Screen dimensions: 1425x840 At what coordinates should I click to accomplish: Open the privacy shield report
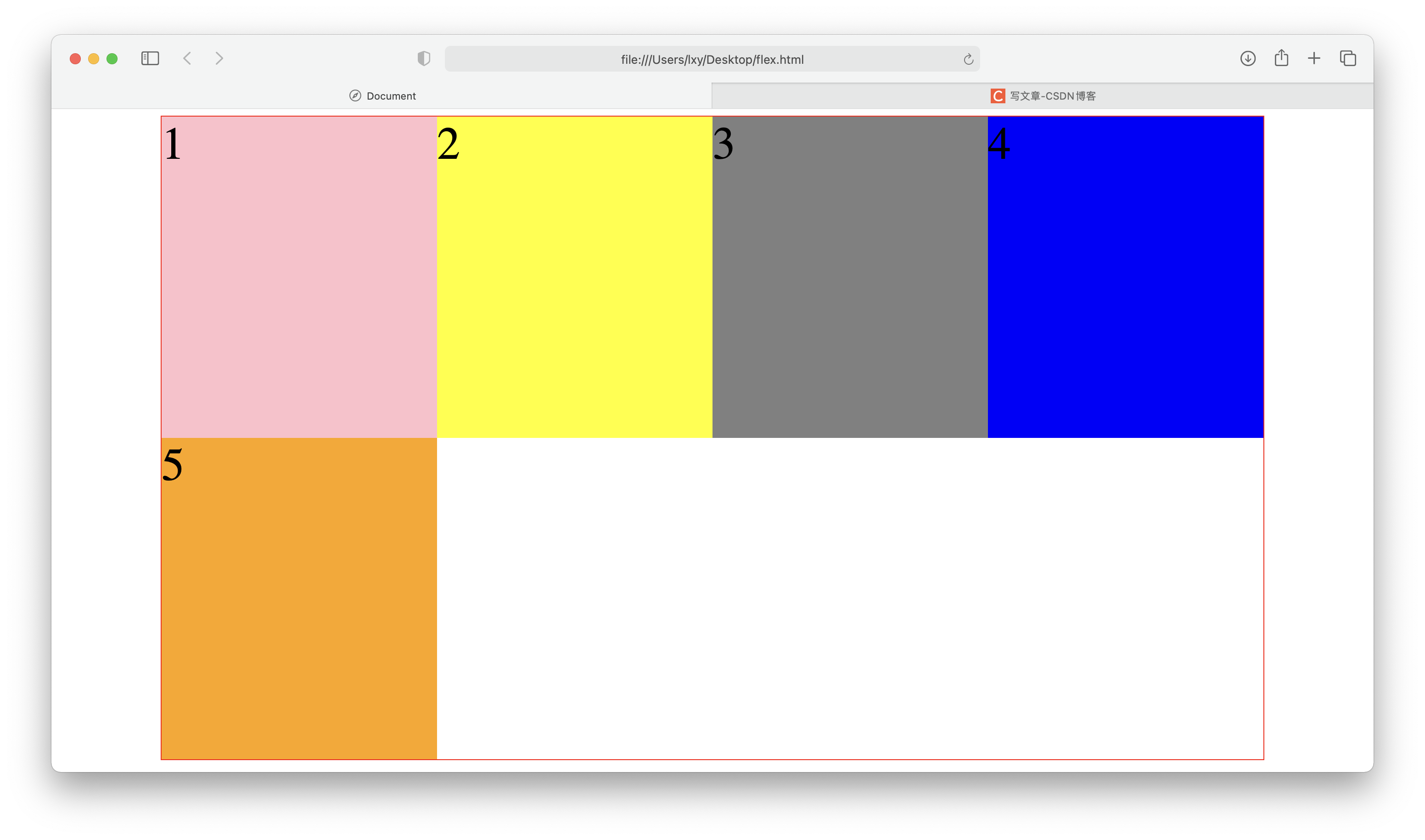[424, 58]
